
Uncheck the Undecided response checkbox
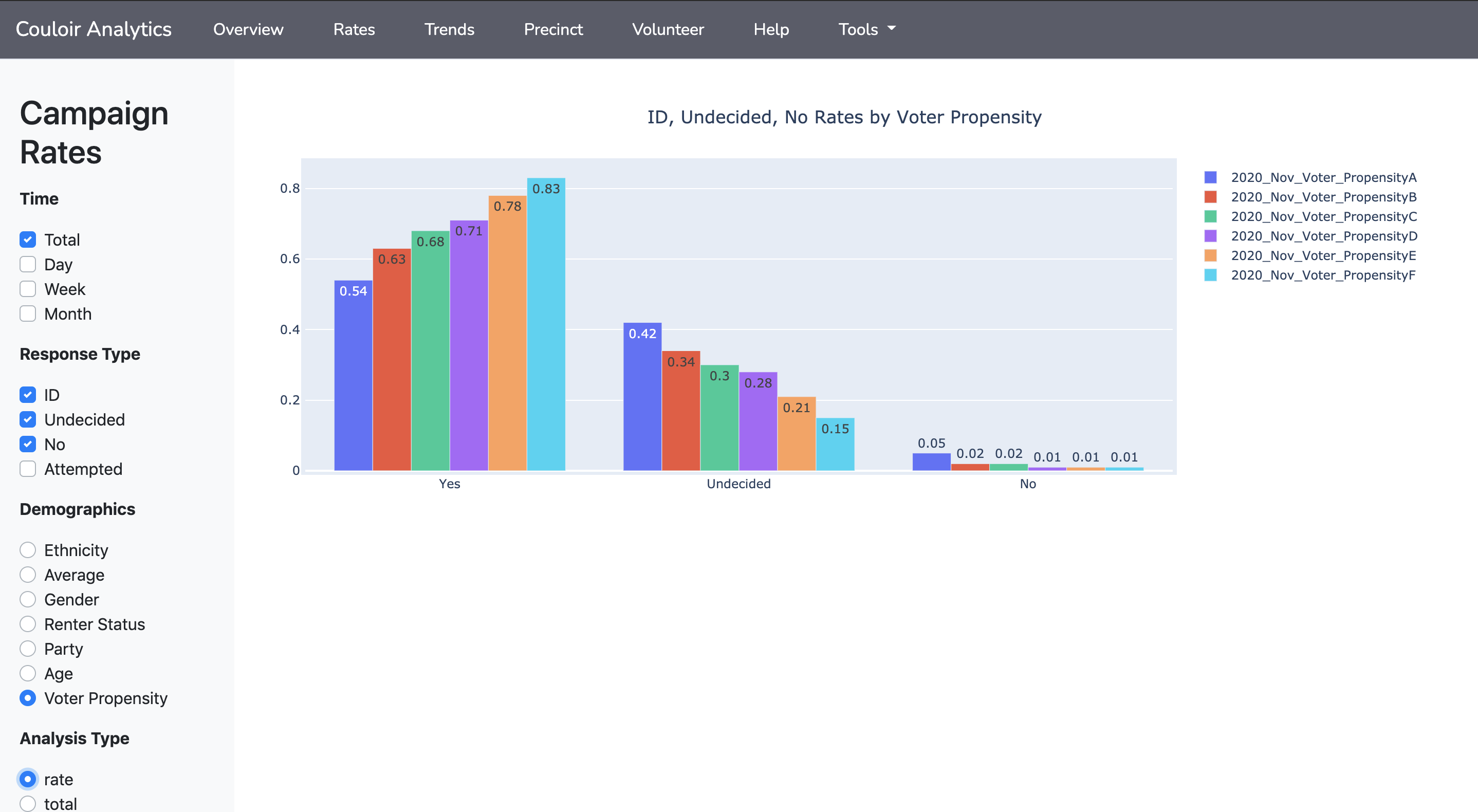pyautogui.click(x=28, y=419)
